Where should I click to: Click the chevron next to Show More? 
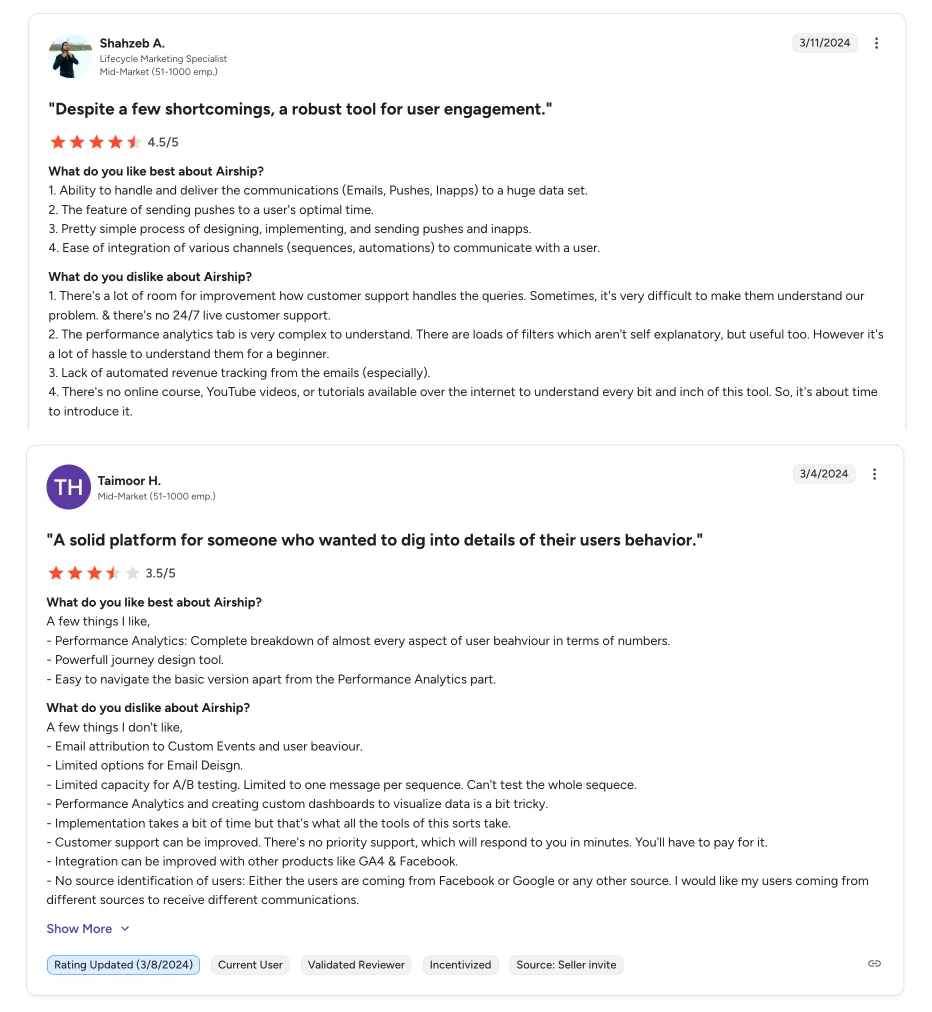[x=124, y=928]
